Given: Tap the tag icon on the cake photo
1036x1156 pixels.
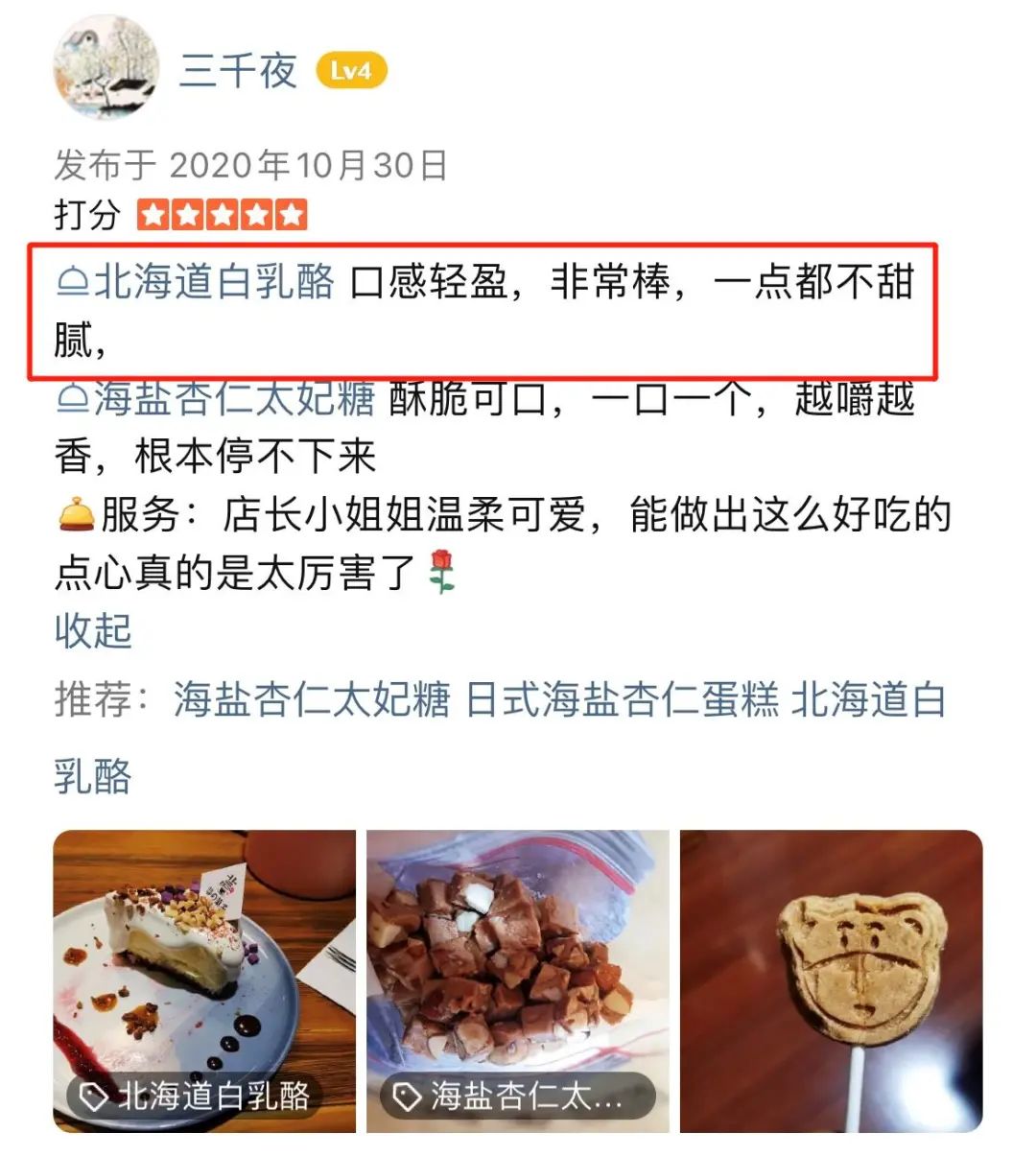Looking at the screenshot, I should pos(94,1096).
